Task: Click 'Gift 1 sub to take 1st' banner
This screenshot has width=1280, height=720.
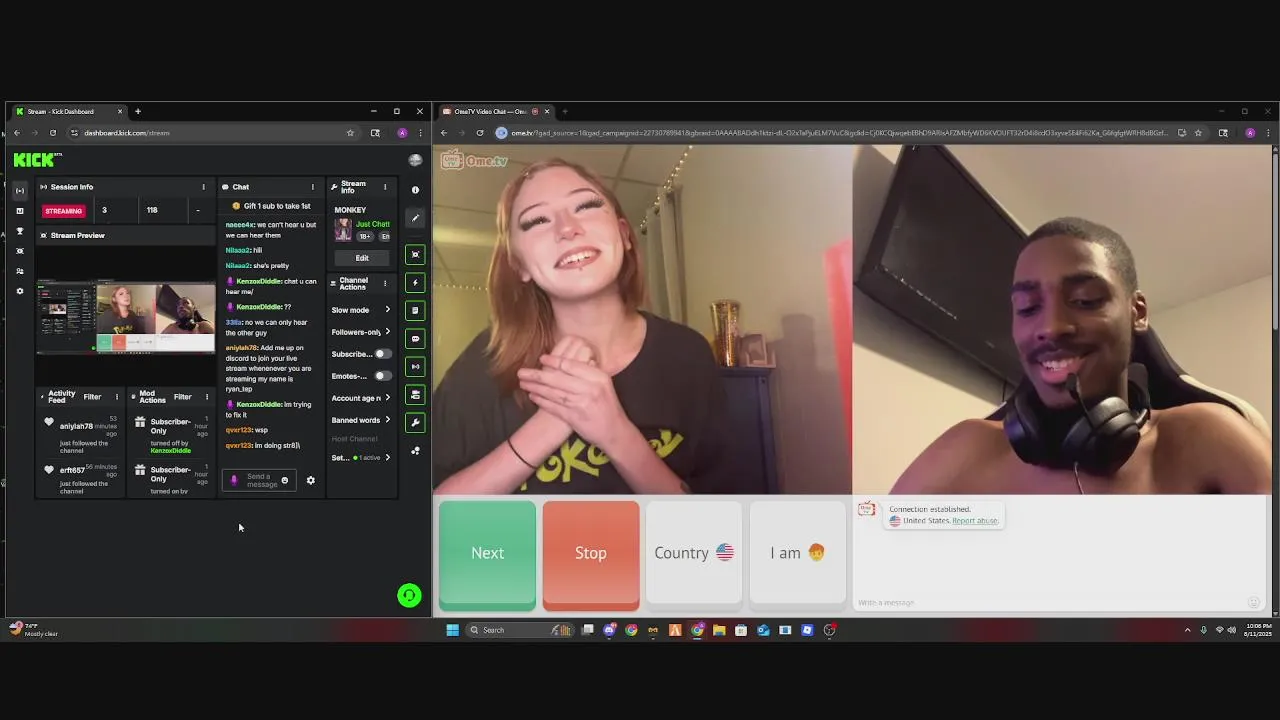Action: 271,206
